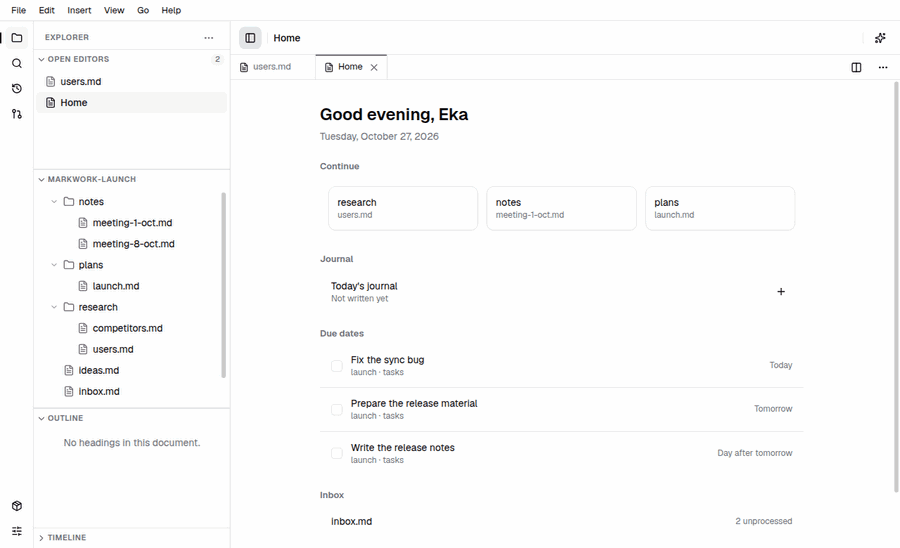The width and height of the screenshot is (900, 548).
Task: Click the file icon next to meeting-1-oct.md
Action: 83,223
